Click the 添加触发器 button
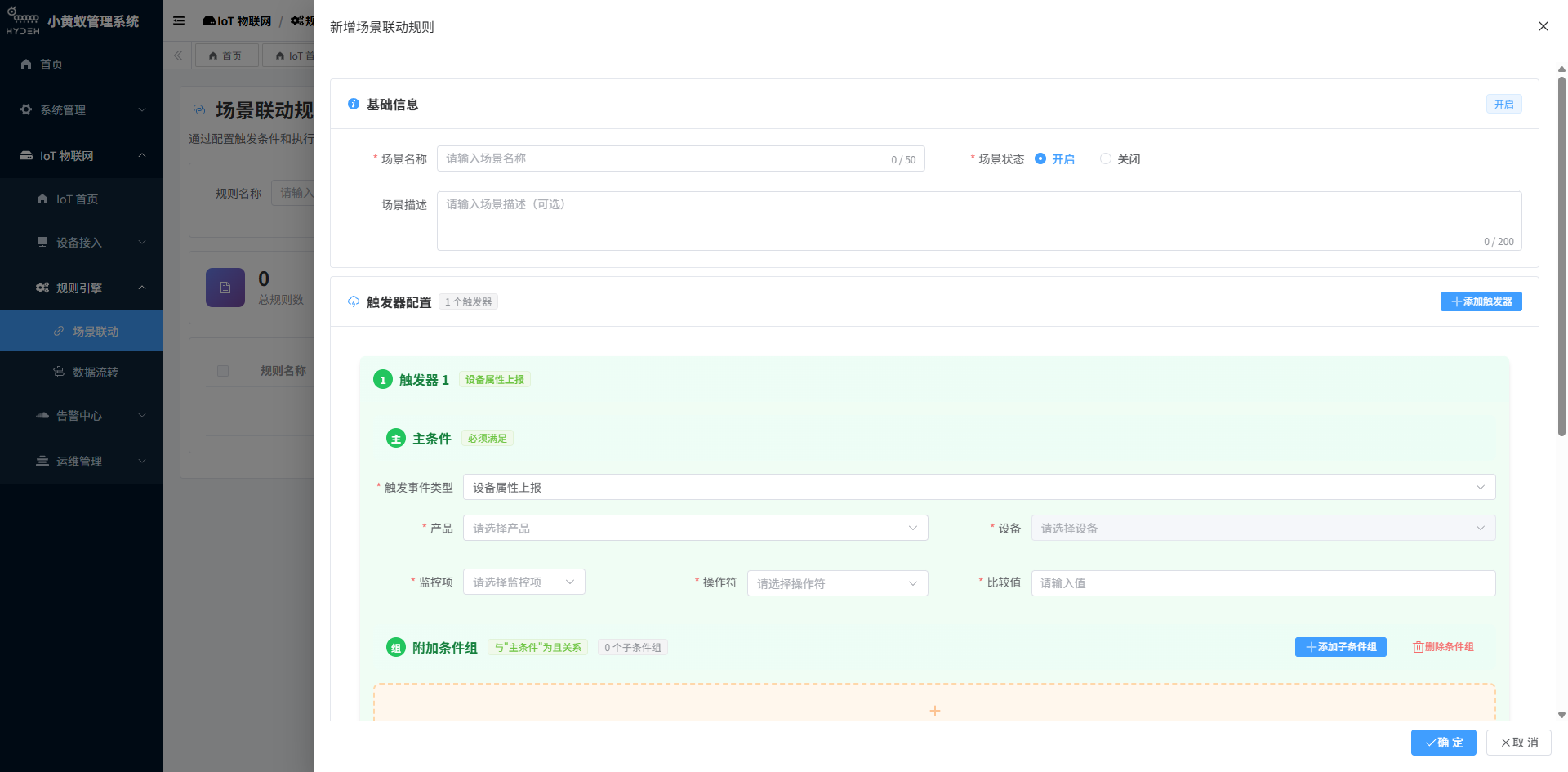This screenshot has height=772, width=1568. click(1481, 301)
